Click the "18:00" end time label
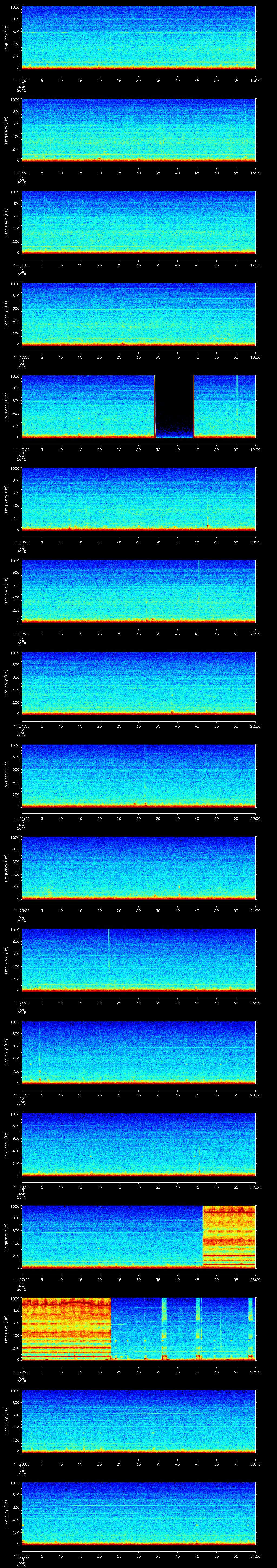This screenshot has width=277, height=1568. point(256,357)
